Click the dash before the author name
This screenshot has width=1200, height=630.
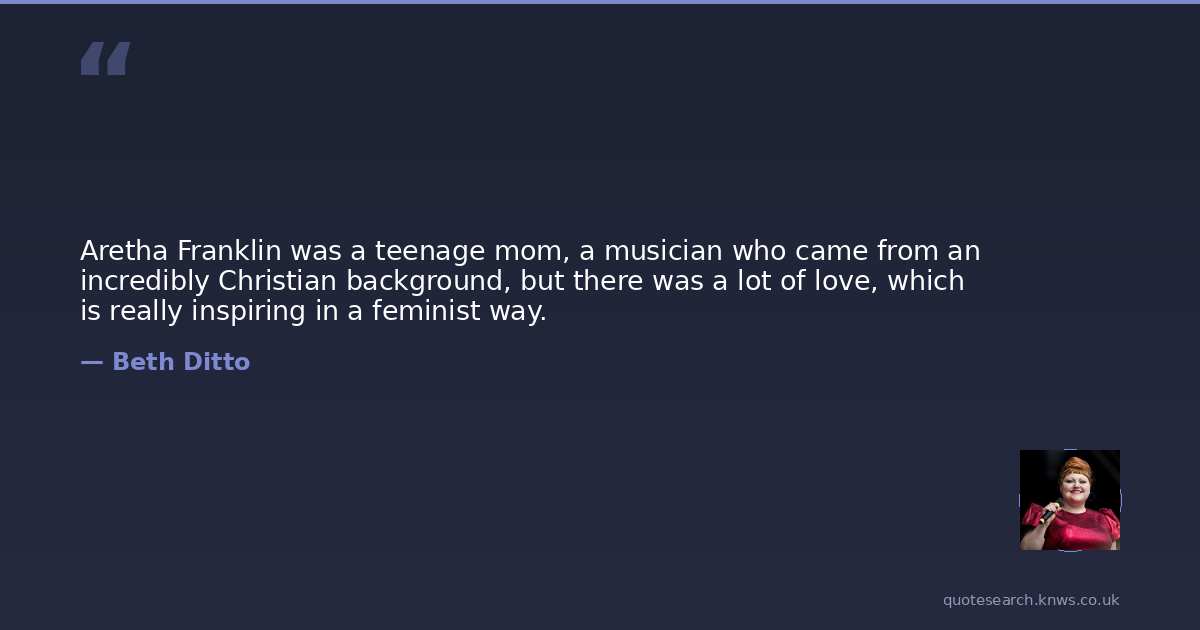tap(91, 362)
